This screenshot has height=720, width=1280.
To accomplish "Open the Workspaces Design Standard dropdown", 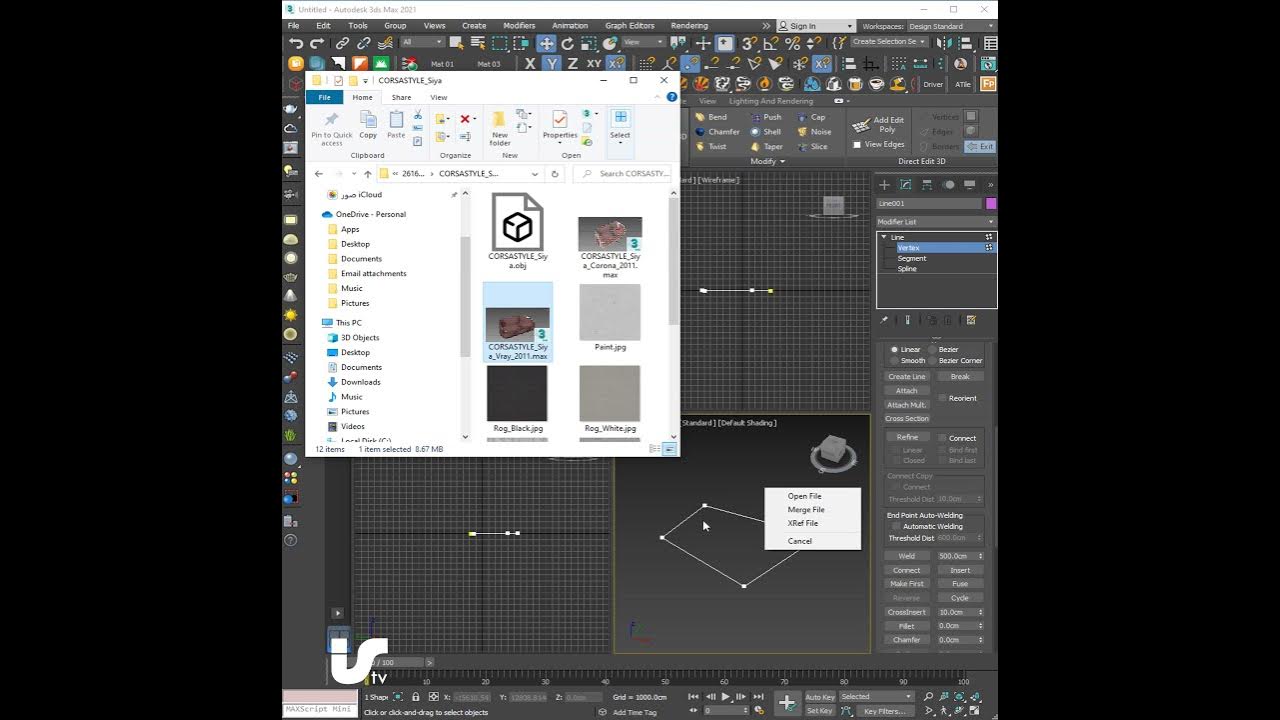I will pos(951,26).
